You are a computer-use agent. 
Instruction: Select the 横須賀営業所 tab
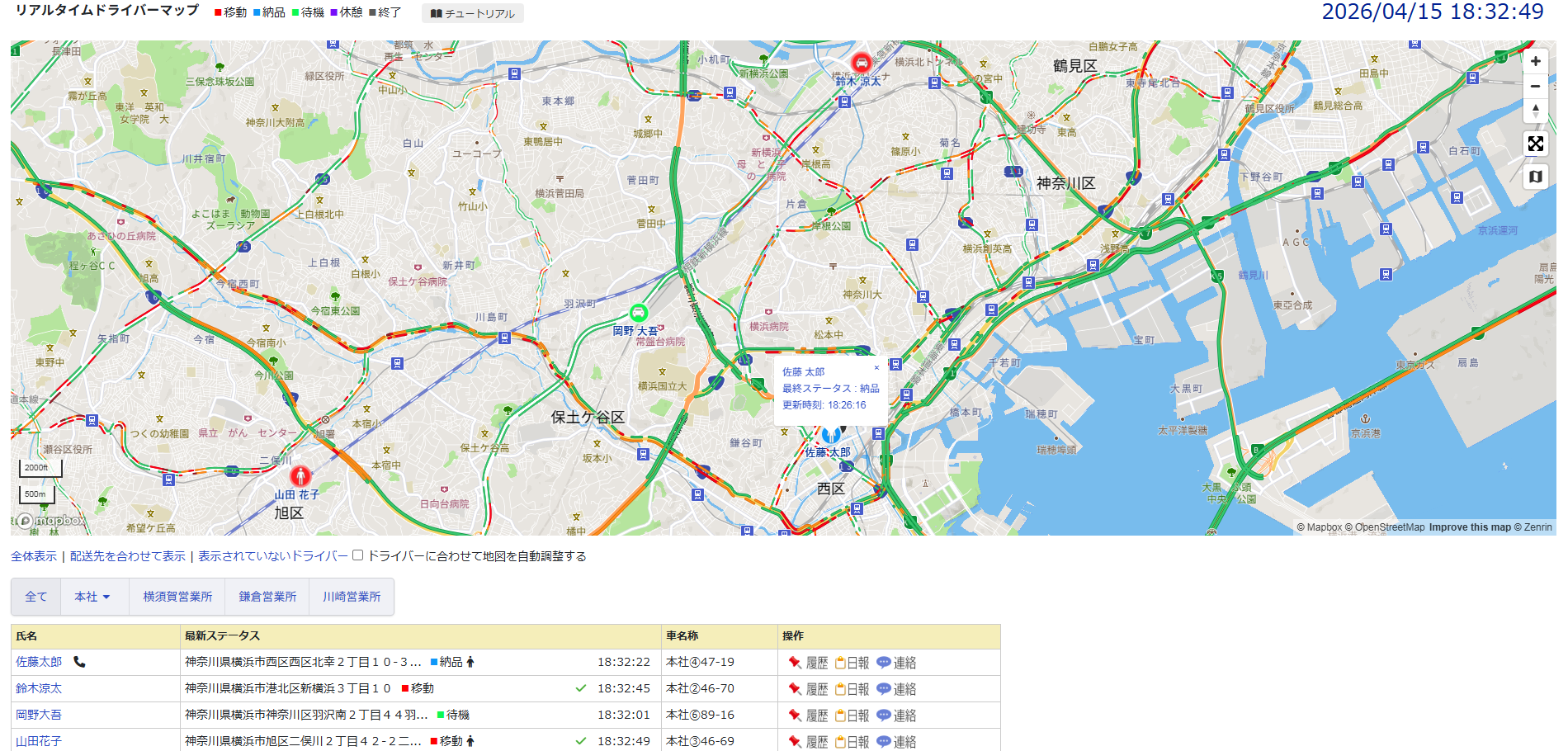click(x=177, y=597)
